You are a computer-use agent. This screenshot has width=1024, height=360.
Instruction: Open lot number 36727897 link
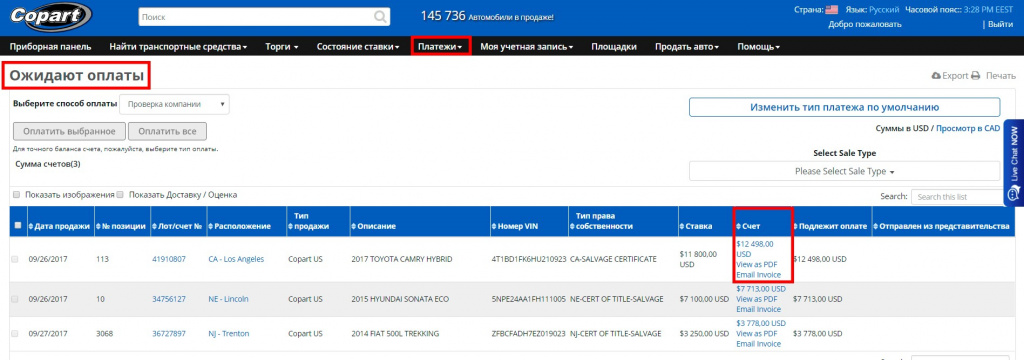tap(168, 334)
